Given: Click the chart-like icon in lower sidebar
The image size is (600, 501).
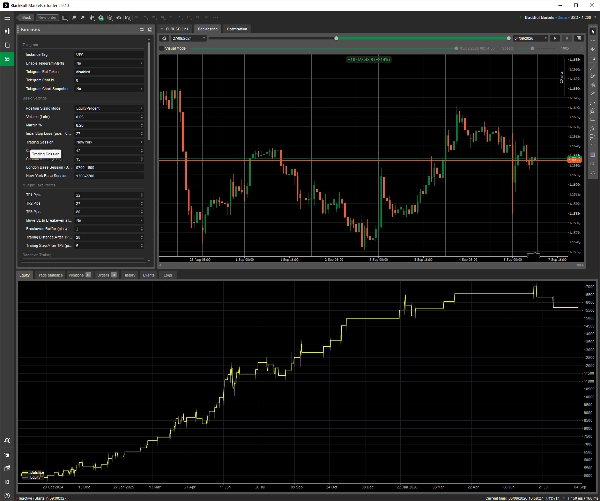Looking at the screenshot, I should [7, 468].
